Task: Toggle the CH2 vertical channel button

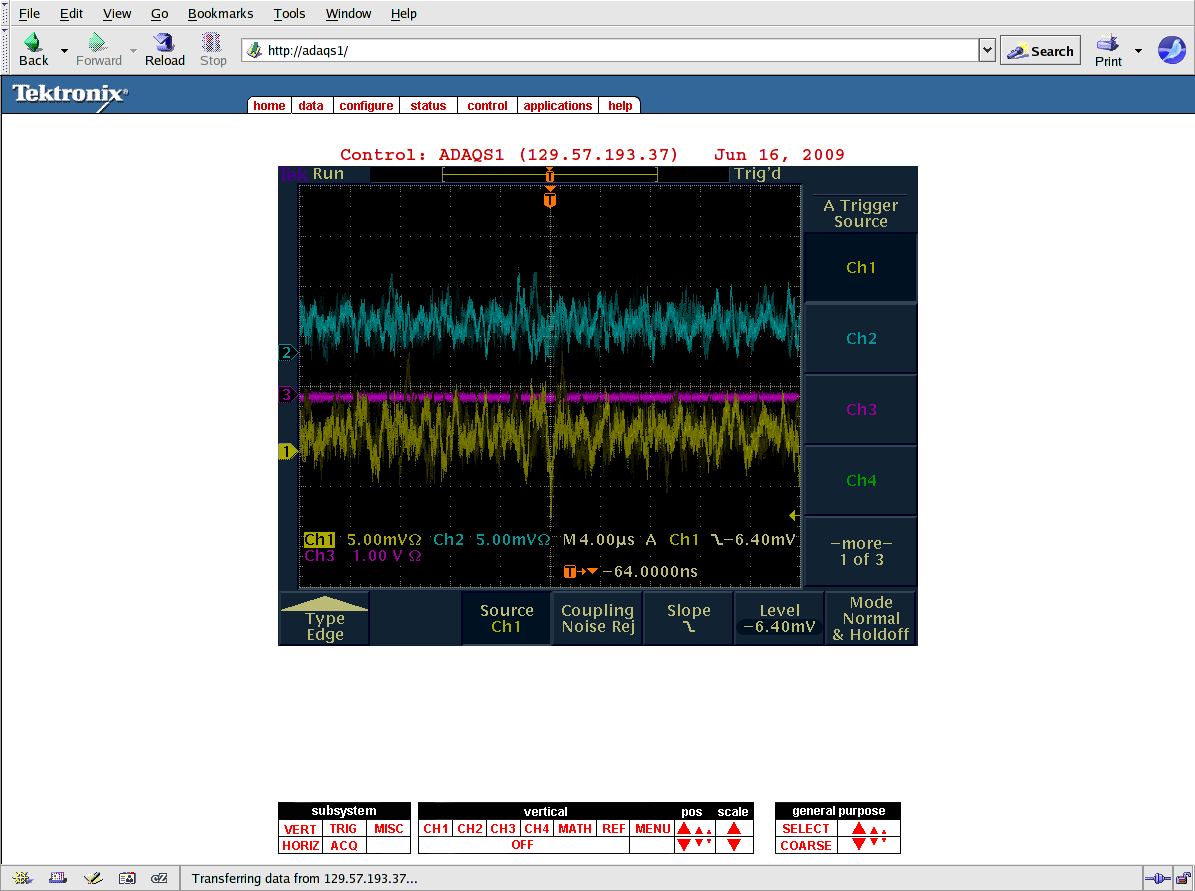Action: point(469,829)
